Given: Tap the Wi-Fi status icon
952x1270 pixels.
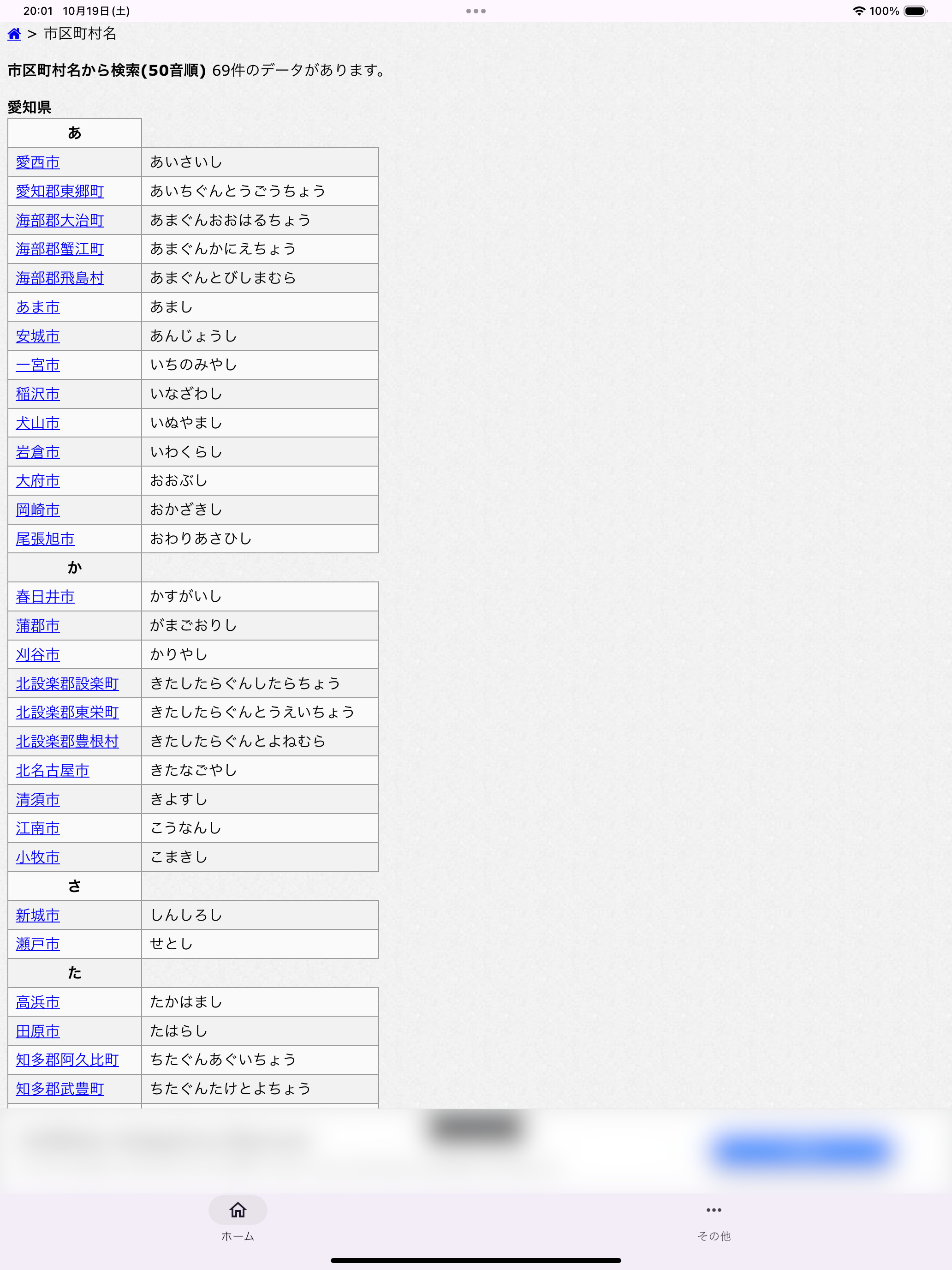Looking at the screenshot, I should pyautogui.click(x=858, y=11).
